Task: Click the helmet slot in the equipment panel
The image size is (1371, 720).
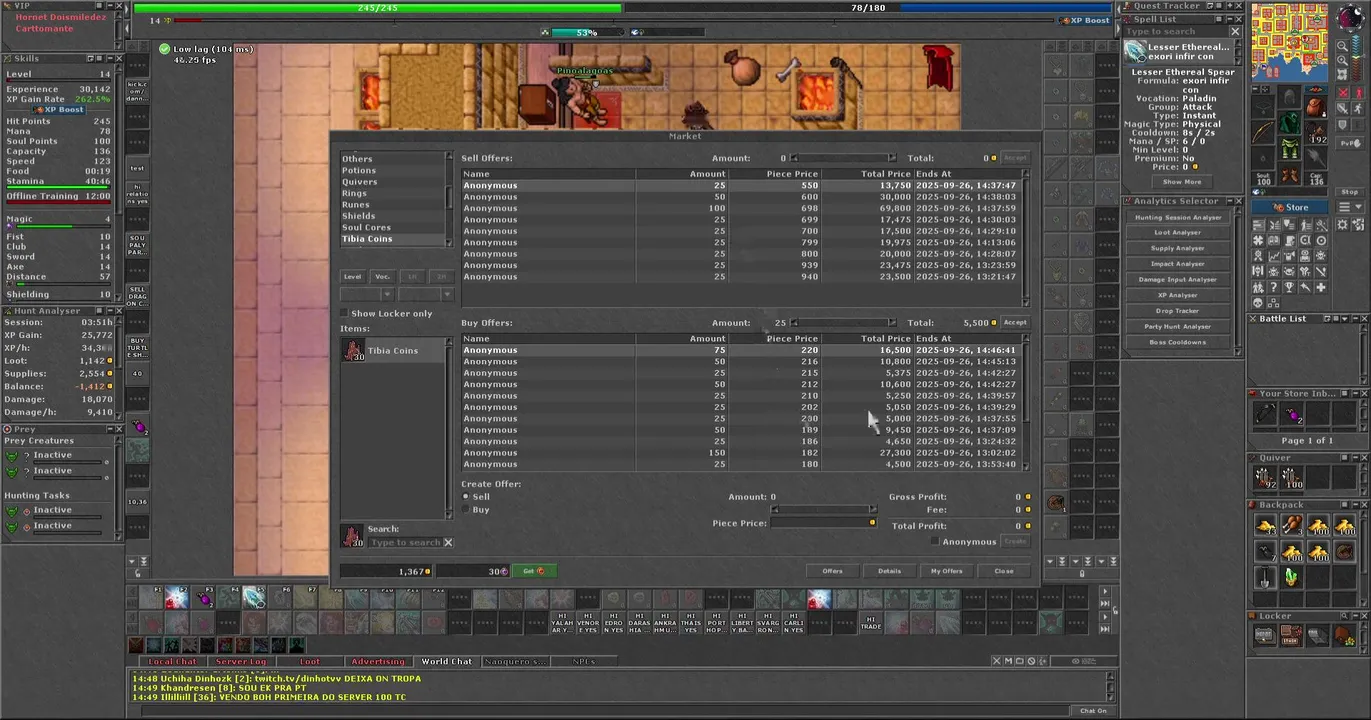Action: pos(1289,97)
